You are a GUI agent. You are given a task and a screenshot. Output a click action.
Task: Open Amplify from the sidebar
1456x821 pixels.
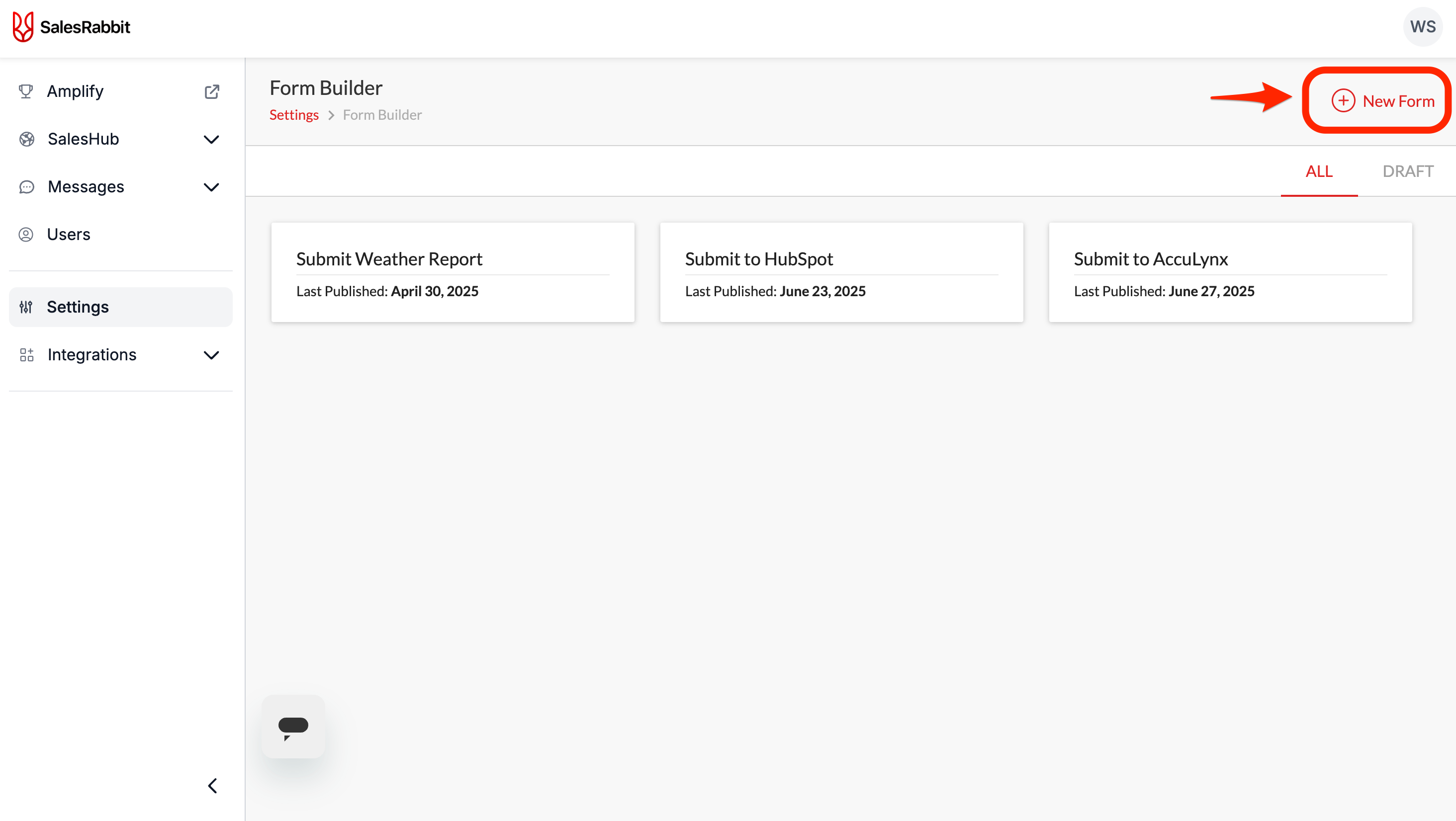pos(120,91)
